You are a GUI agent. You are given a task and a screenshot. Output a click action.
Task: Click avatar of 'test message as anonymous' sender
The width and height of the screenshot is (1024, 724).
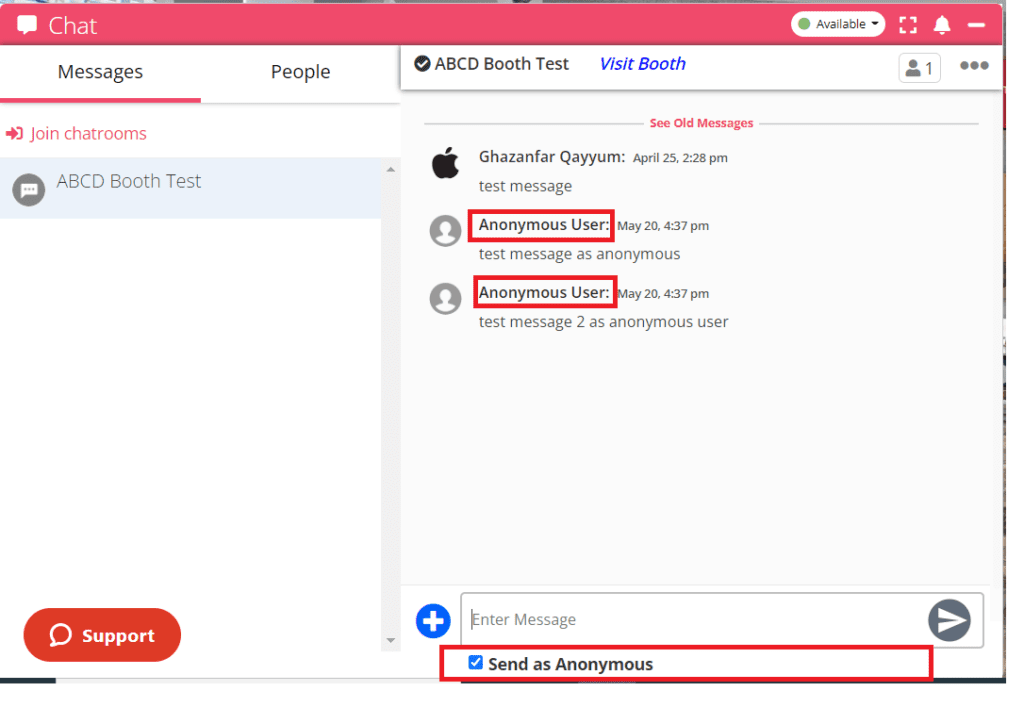pyautogui.click(x=445, y=230)
